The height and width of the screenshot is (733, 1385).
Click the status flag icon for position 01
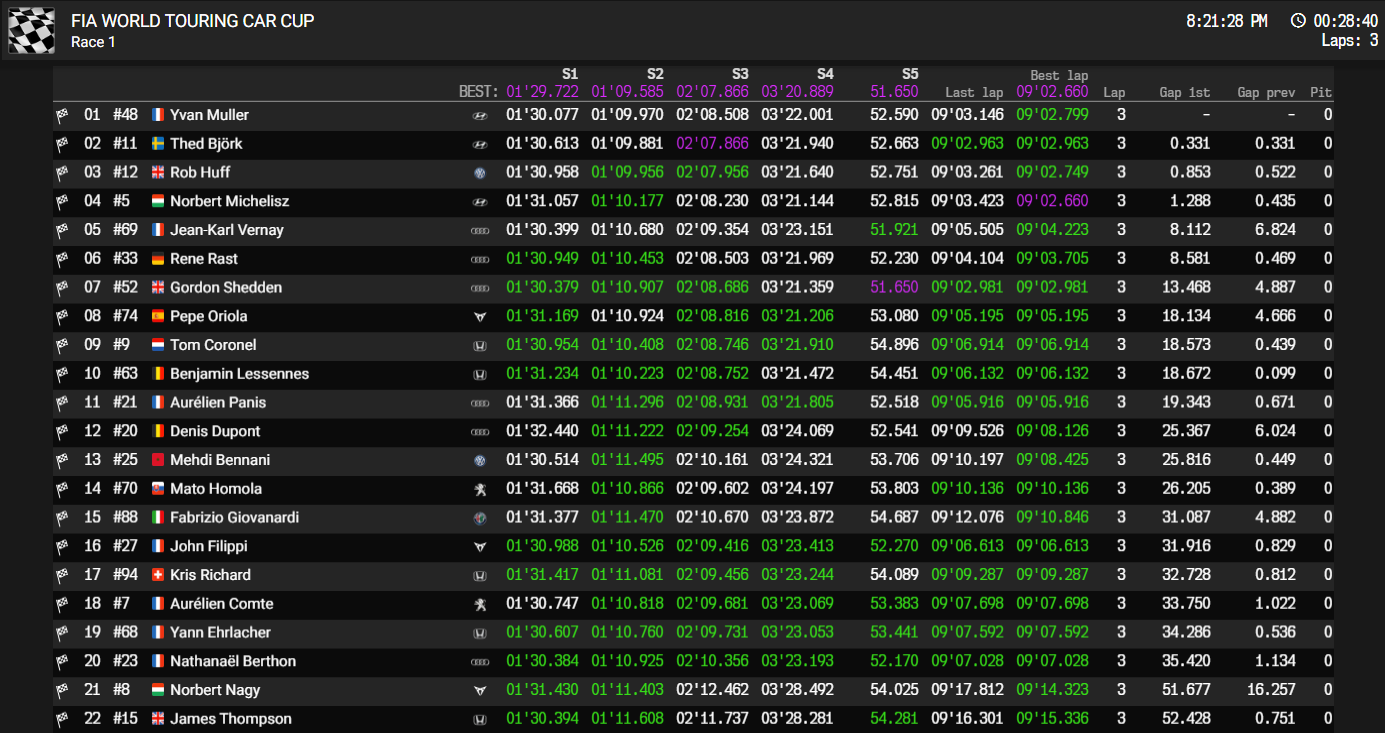62,115
